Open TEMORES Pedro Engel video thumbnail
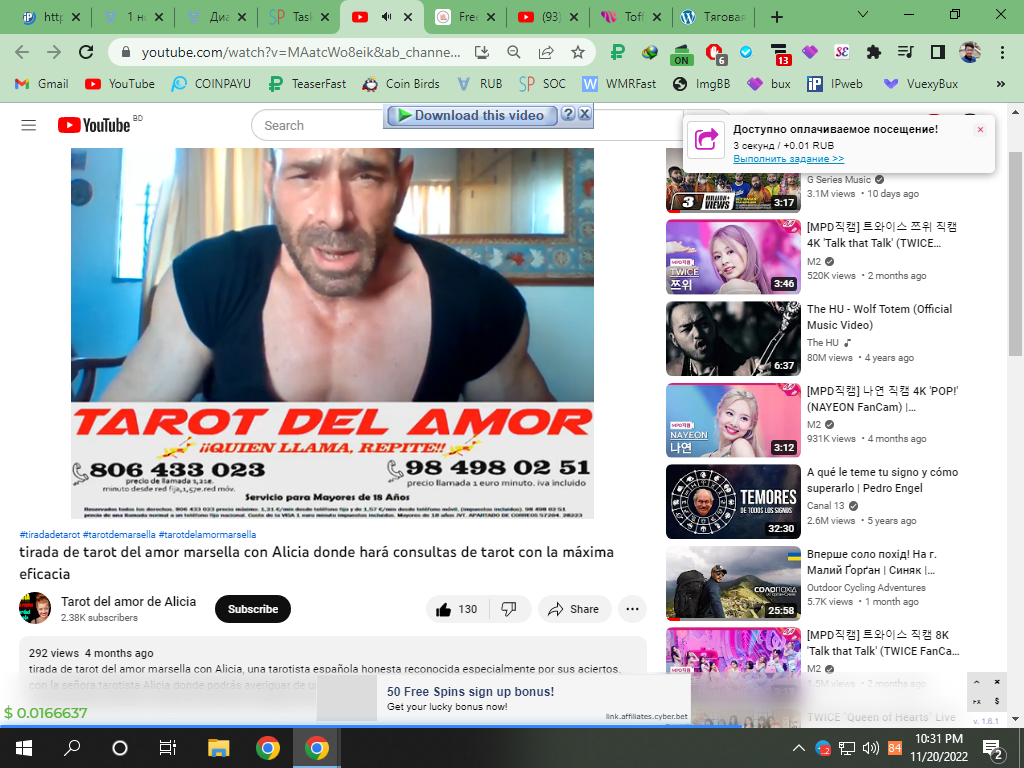The height and width of the screenshot is (768, 1024). coord(733,502)
